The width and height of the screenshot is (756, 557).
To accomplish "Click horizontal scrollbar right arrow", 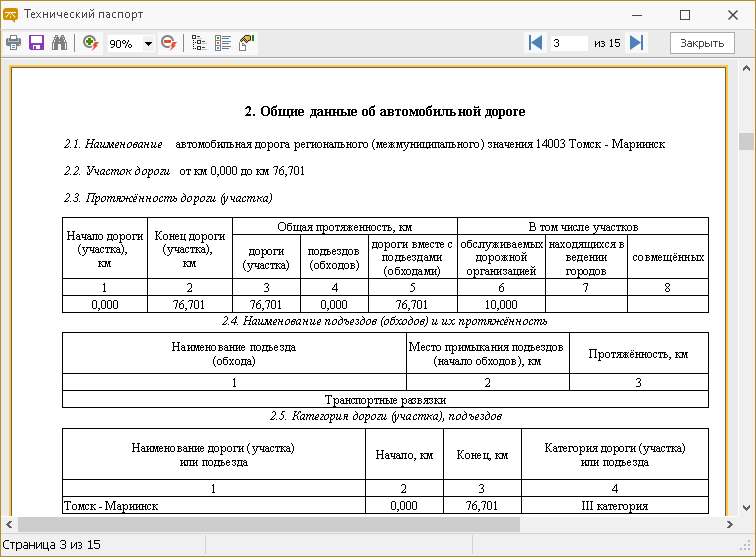I will coord(729,524).
